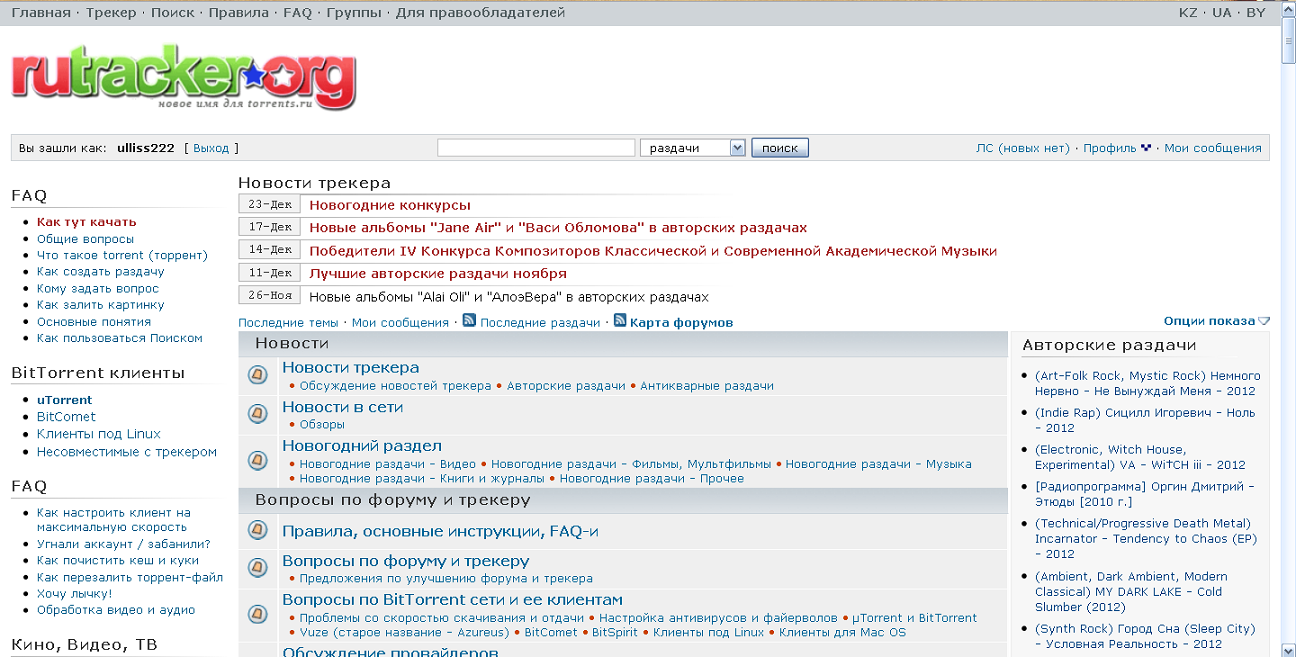Click RSS icon beside Карта форумов

[619, 321]
